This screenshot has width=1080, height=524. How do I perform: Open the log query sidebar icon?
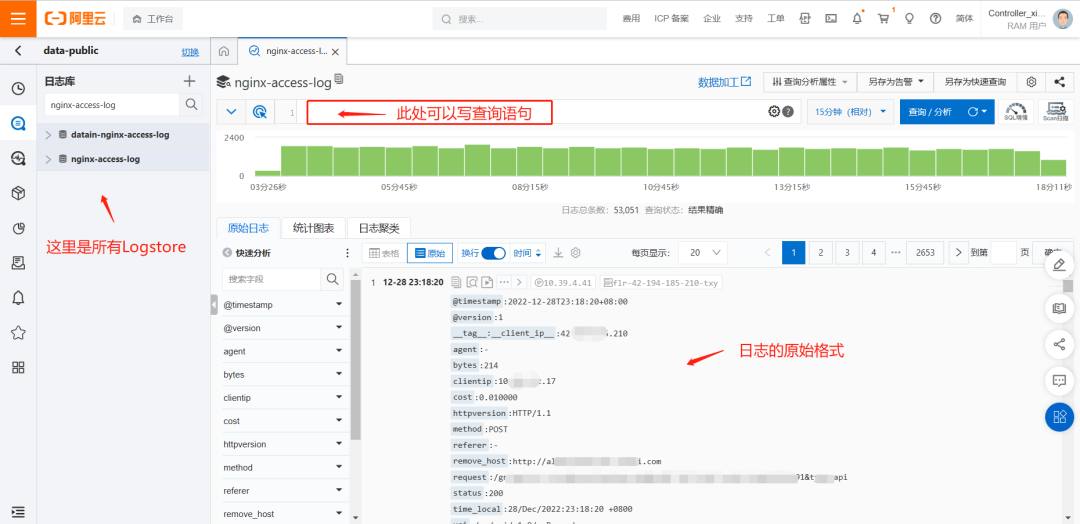pos(19,123)
